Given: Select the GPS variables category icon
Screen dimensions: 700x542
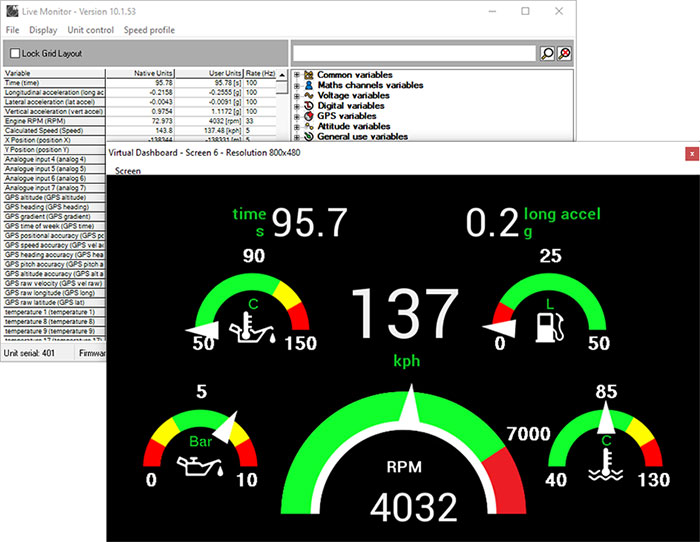Looking at the screenshot, I should (x=309, y=116).
